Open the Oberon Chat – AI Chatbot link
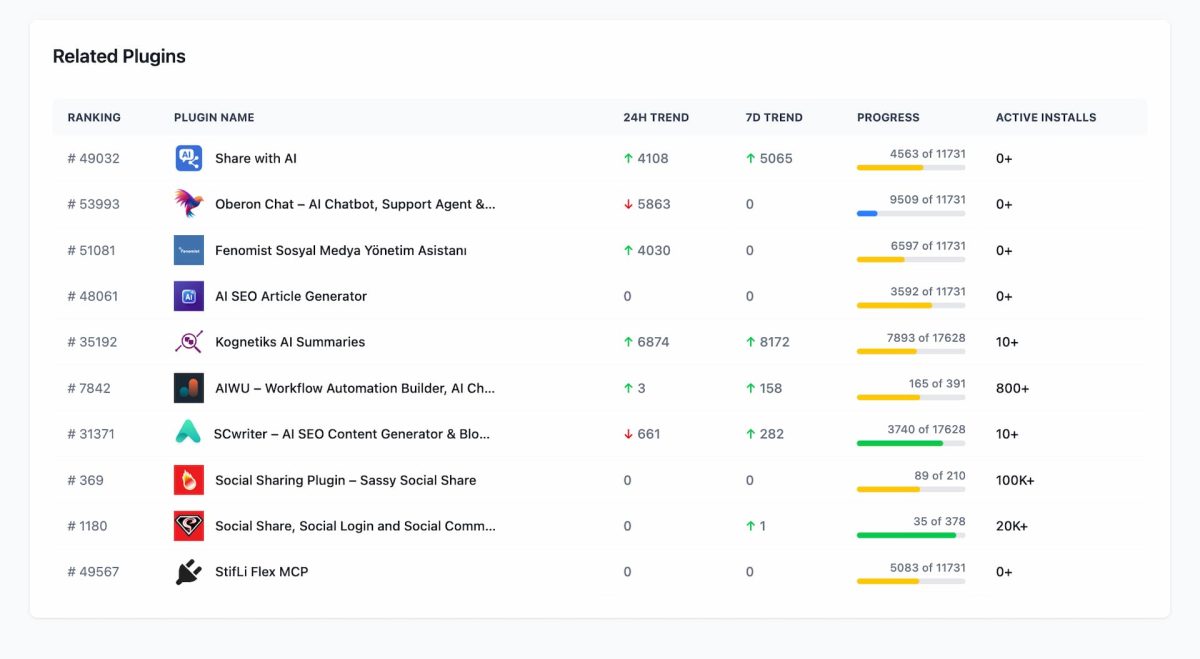 coord(355,204)
